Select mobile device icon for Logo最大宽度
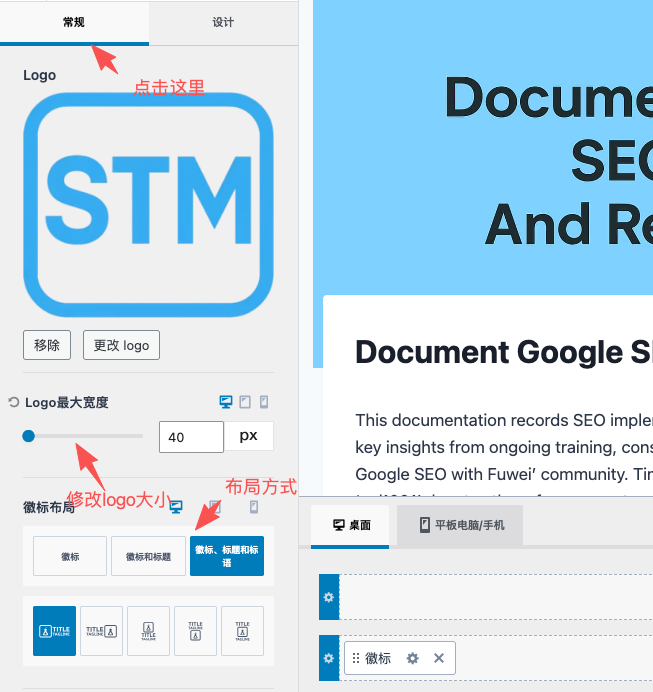 264,402
